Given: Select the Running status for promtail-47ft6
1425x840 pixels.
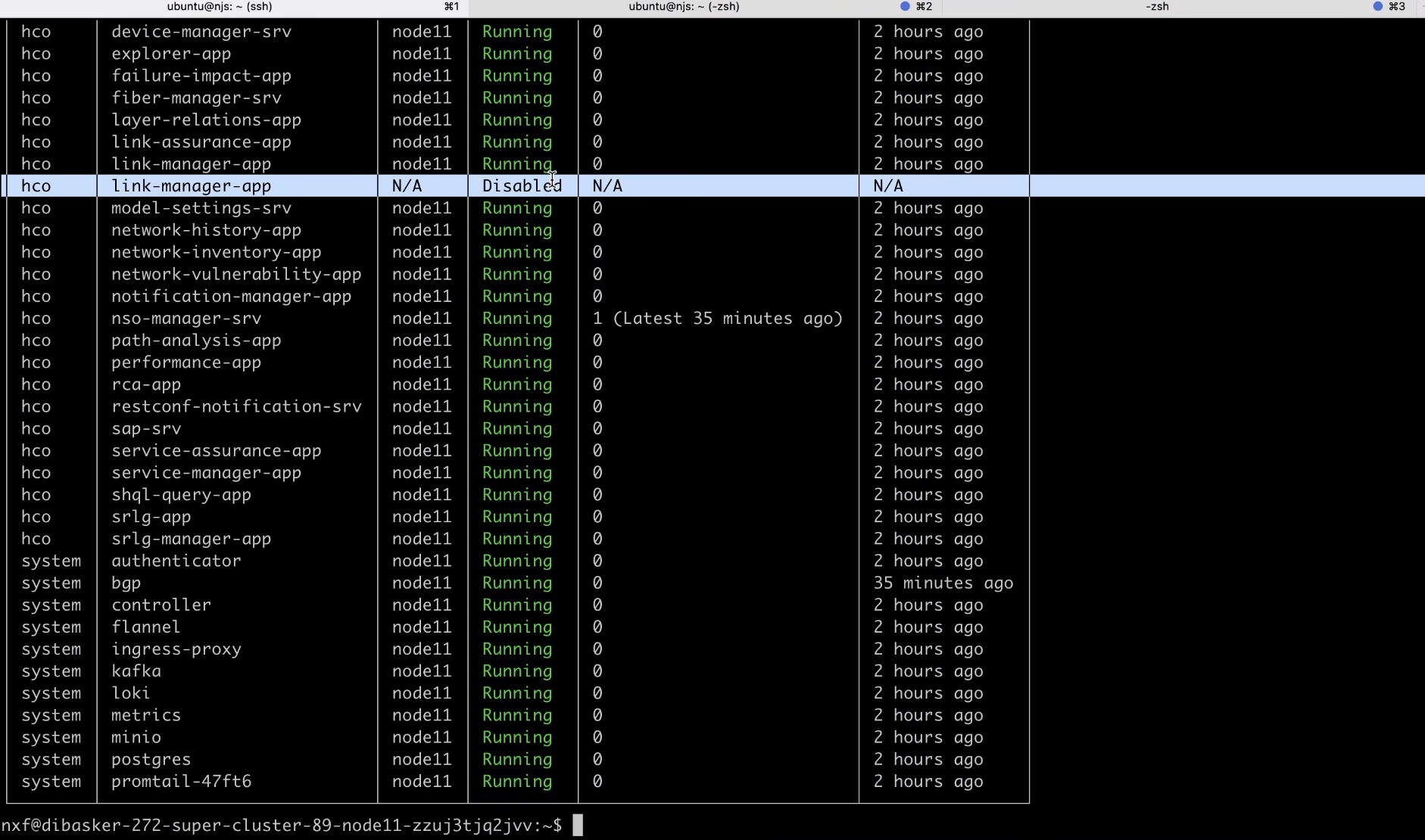Looking at the screenshot, I should tap(517, 781).
